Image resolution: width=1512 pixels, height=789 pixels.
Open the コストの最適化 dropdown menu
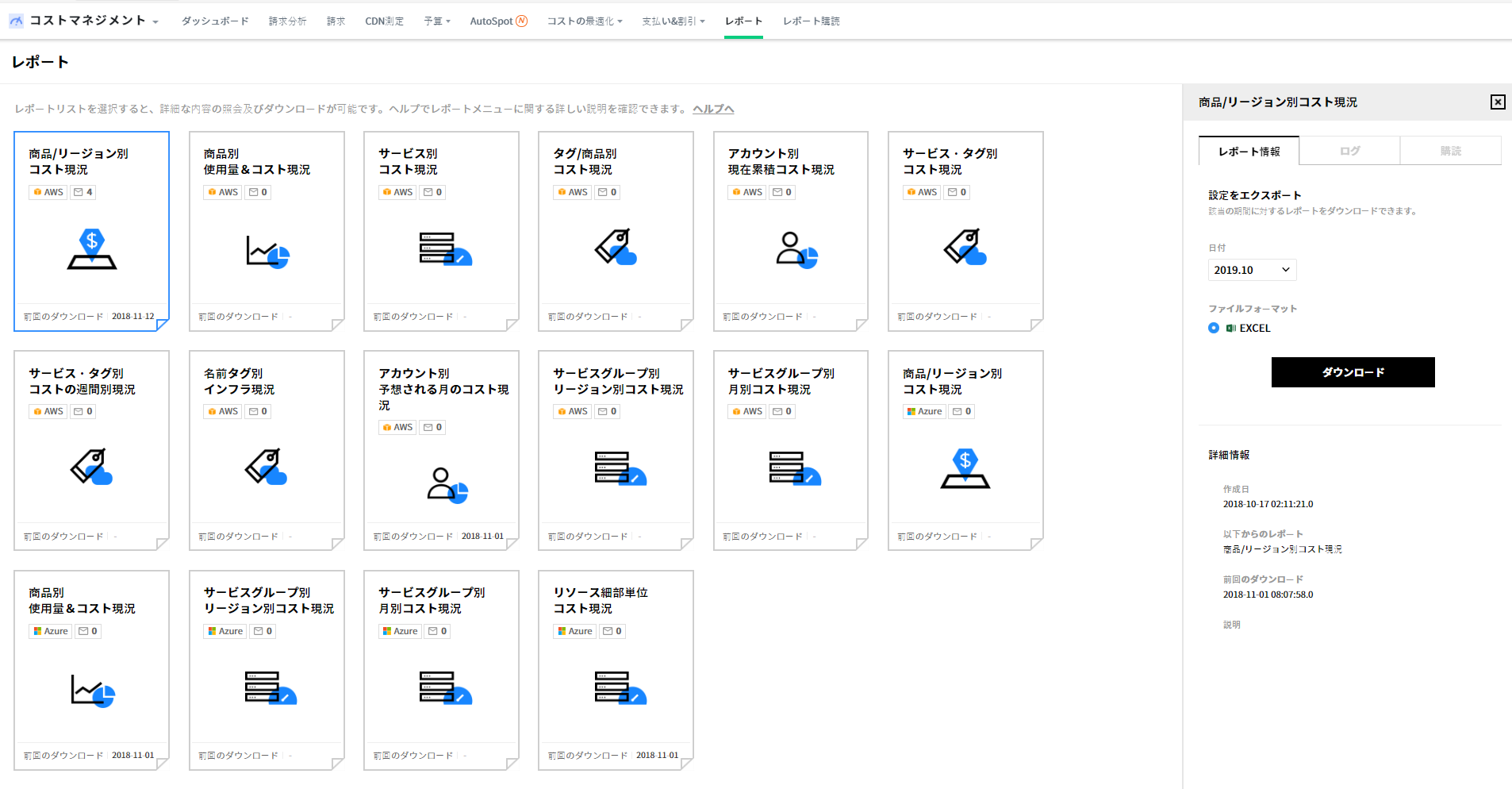pos(585,21)
